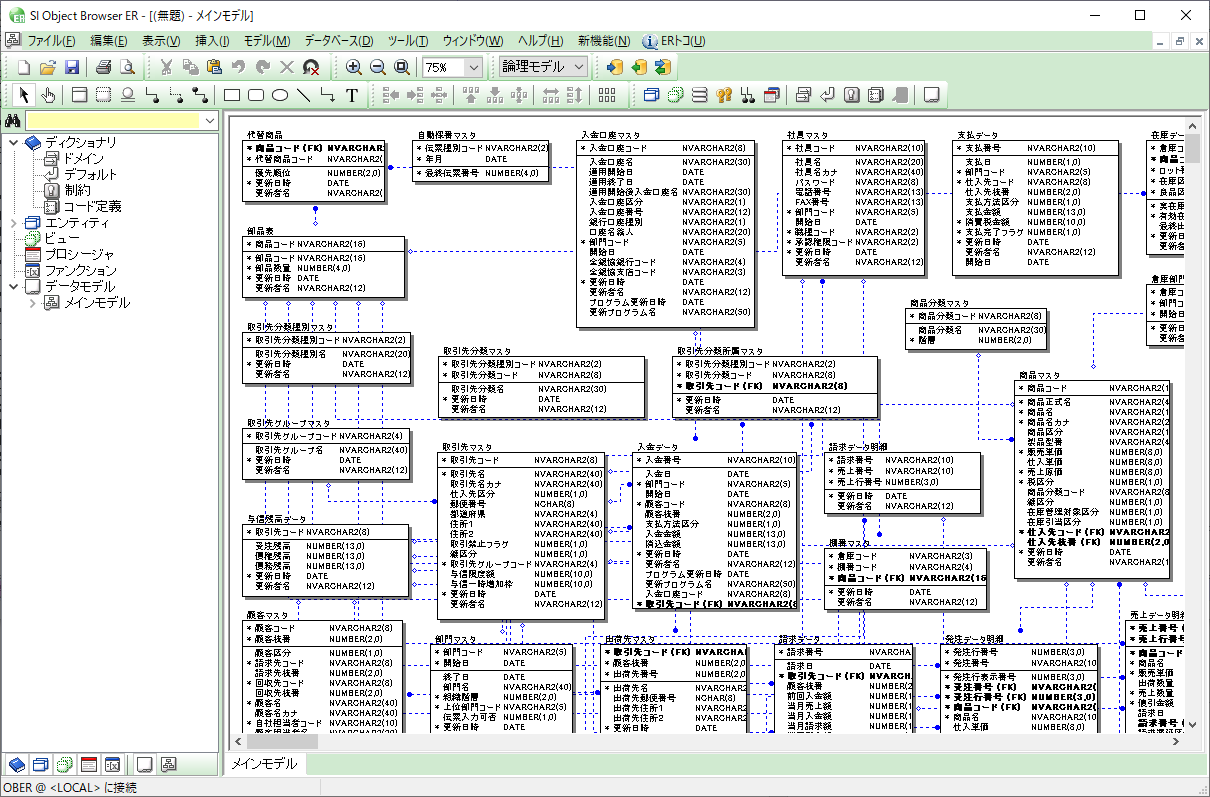Toggle the arrow selection pointer tool
This screenshot has height=797, width=1210.
24,95
